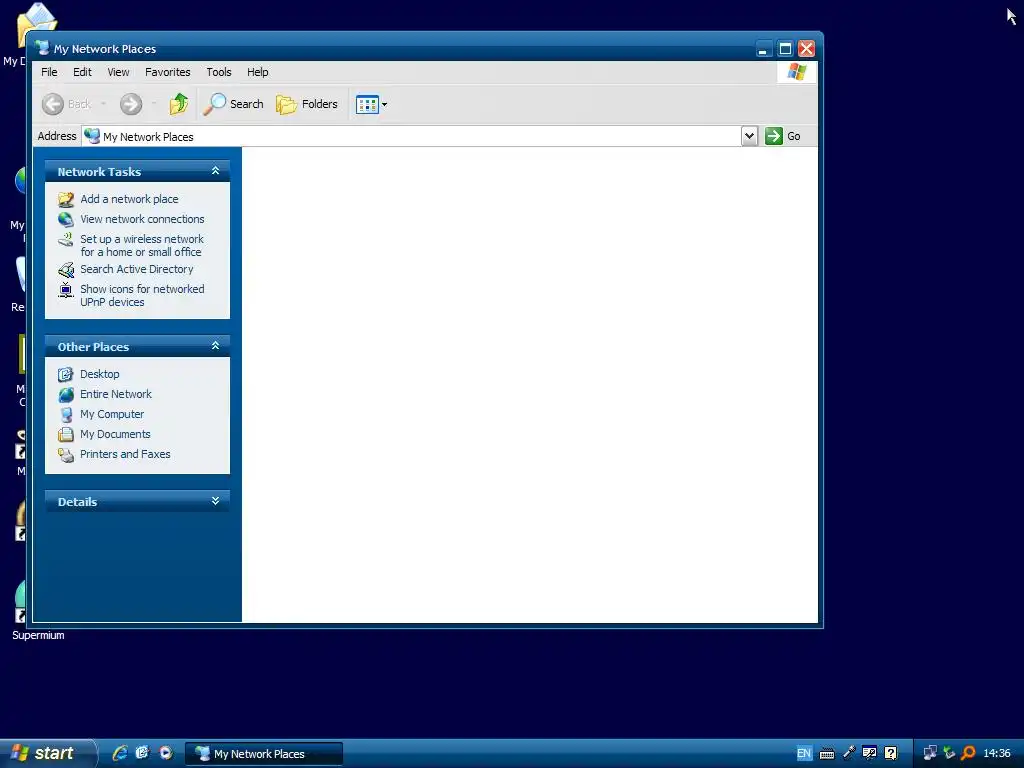Minimize the My Network Places window
This screenshot has width=1024, height=768.
[x=763, y=48]
